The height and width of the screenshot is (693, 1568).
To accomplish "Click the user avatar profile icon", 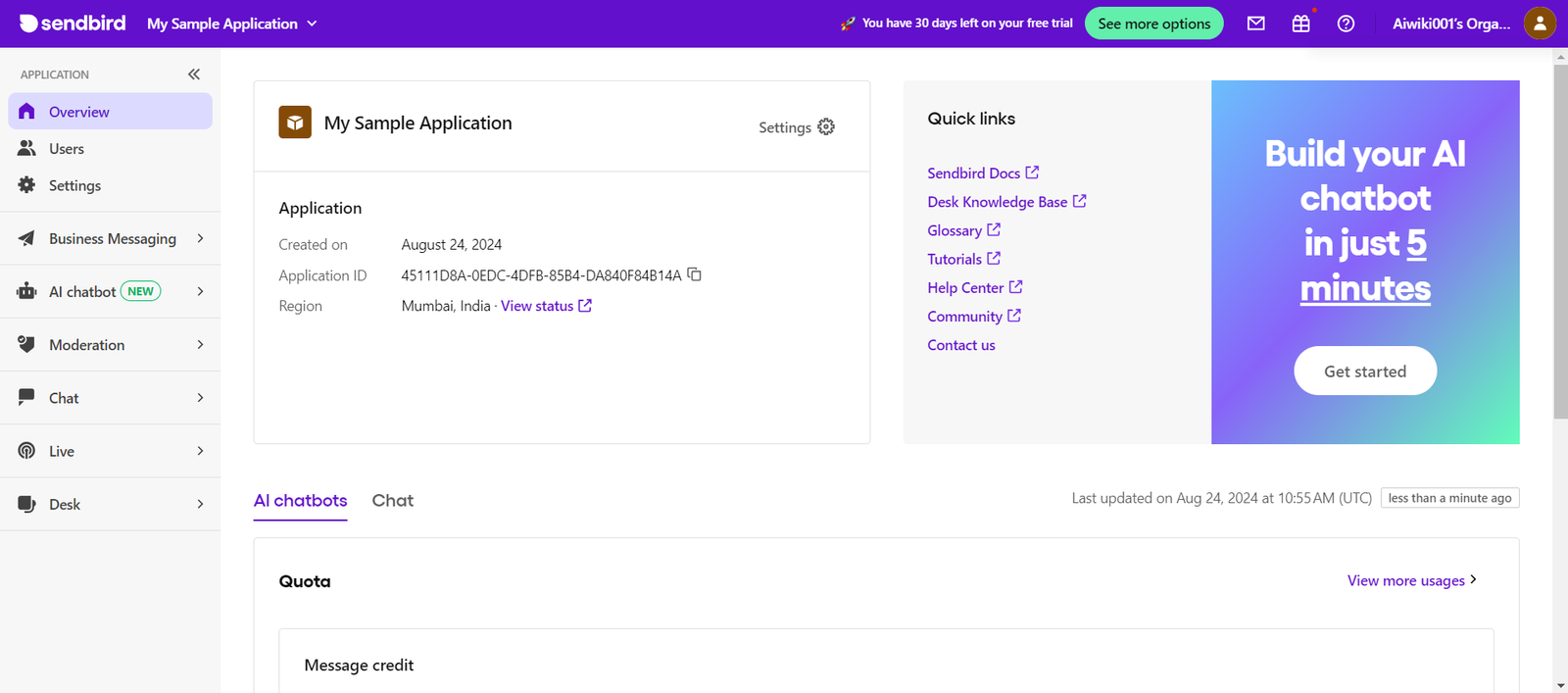I will (x=1541, y=24).
